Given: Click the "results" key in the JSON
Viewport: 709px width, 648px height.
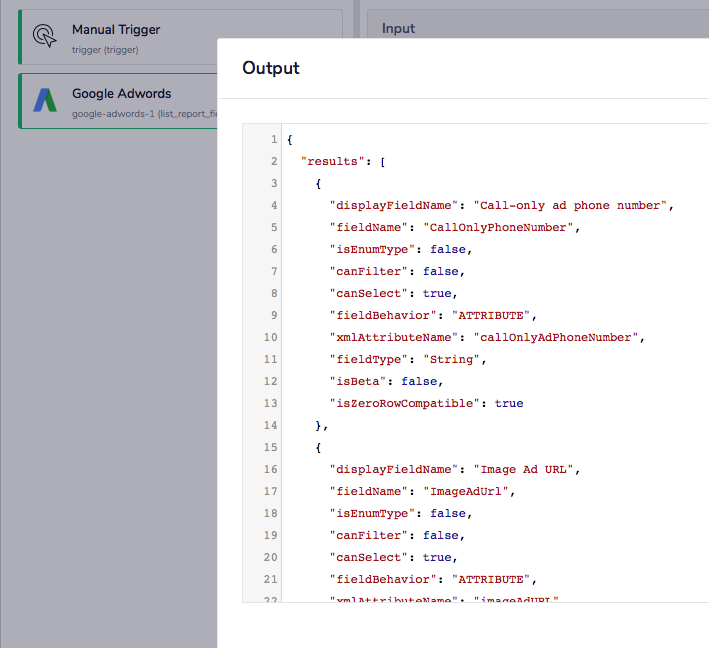Looking at the screenshot, I should [x=332, y=161].
